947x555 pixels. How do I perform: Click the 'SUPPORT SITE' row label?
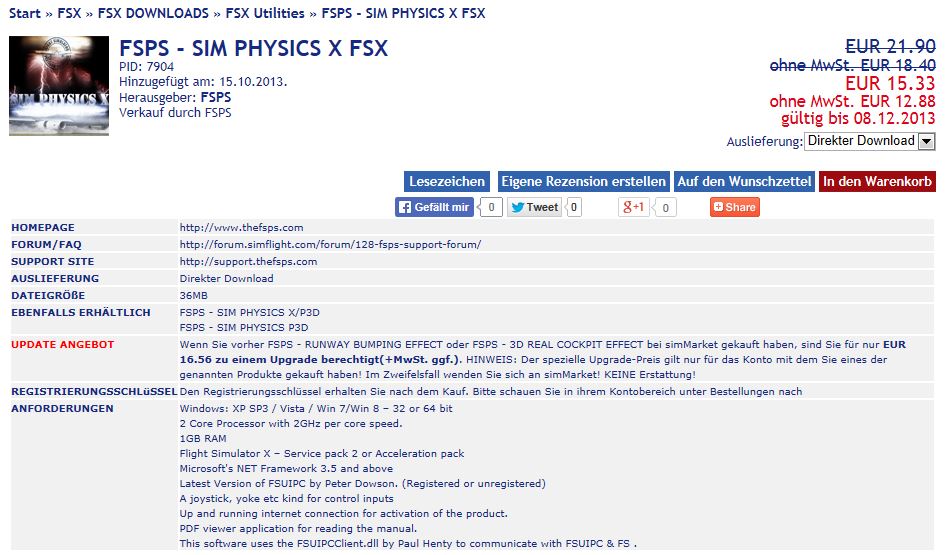[53, 261]
